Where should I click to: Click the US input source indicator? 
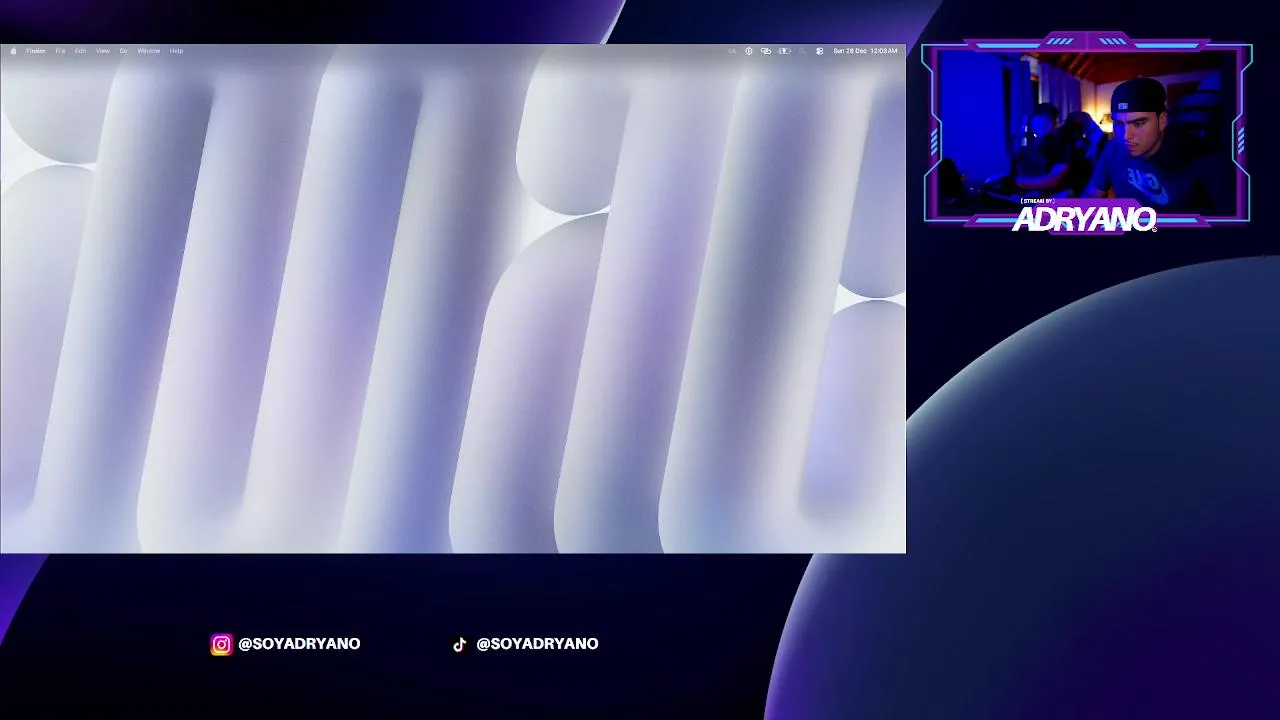(x=732, y=51)
